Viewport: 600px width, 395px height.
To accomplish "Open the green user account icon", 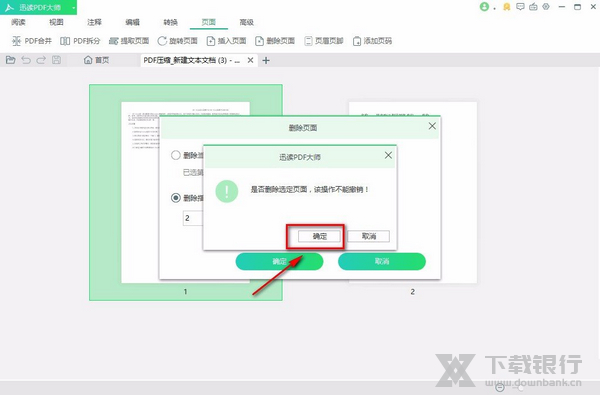I will [484, 7].
